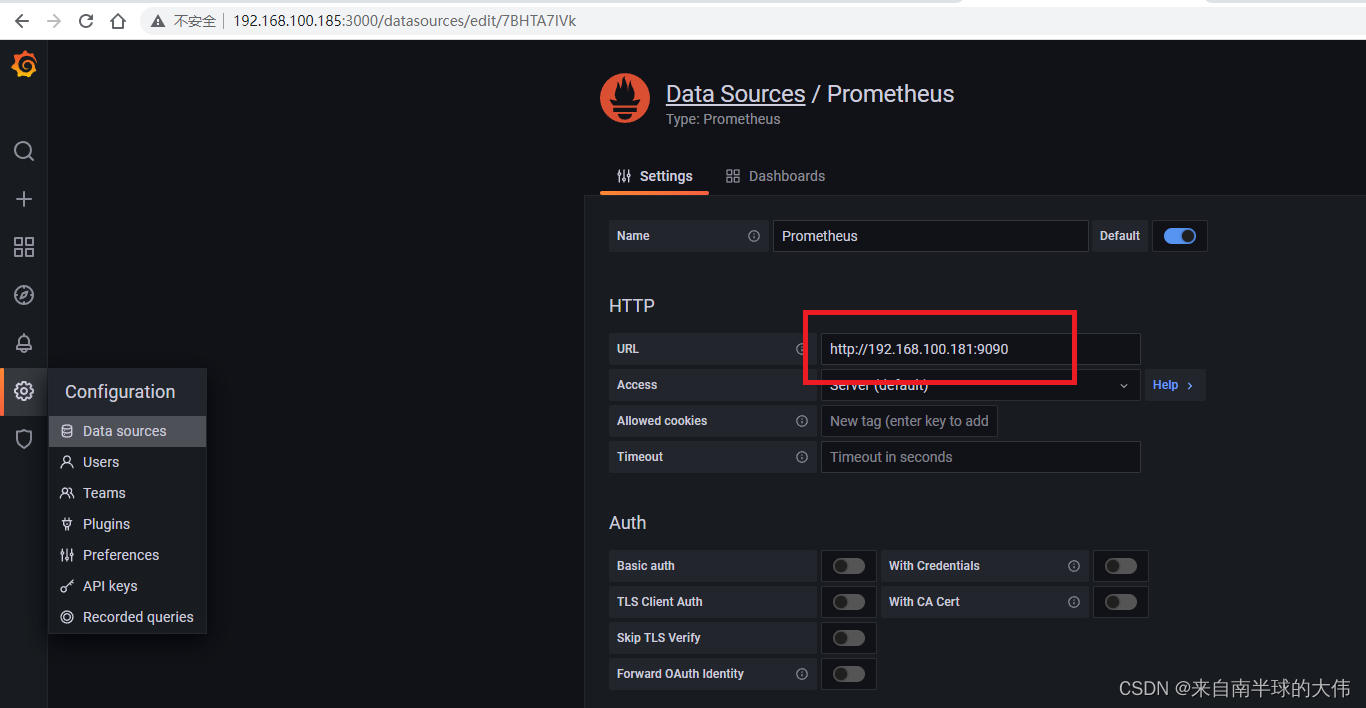Click the not-secure warning icon in address bar

click(x=158, y=20)
